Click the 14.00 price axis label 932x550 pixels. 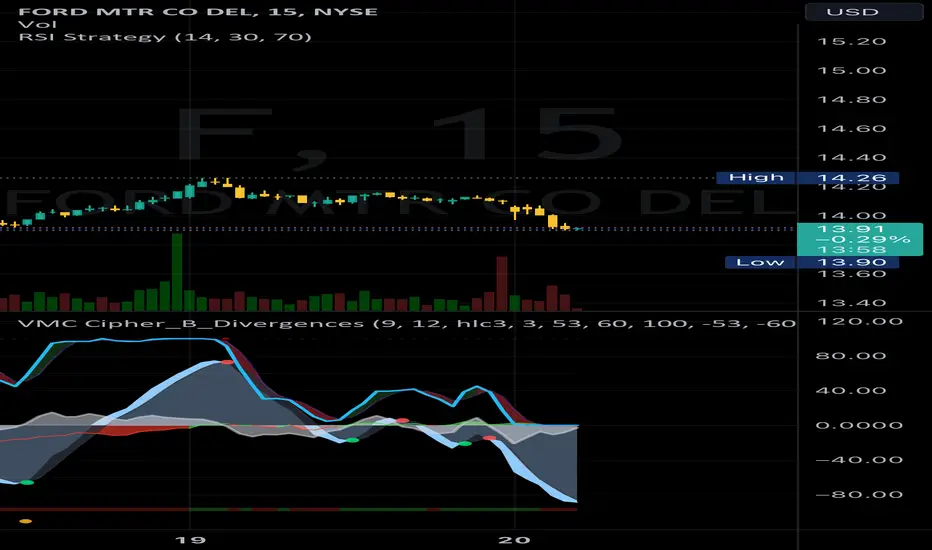tap(852, 216)
